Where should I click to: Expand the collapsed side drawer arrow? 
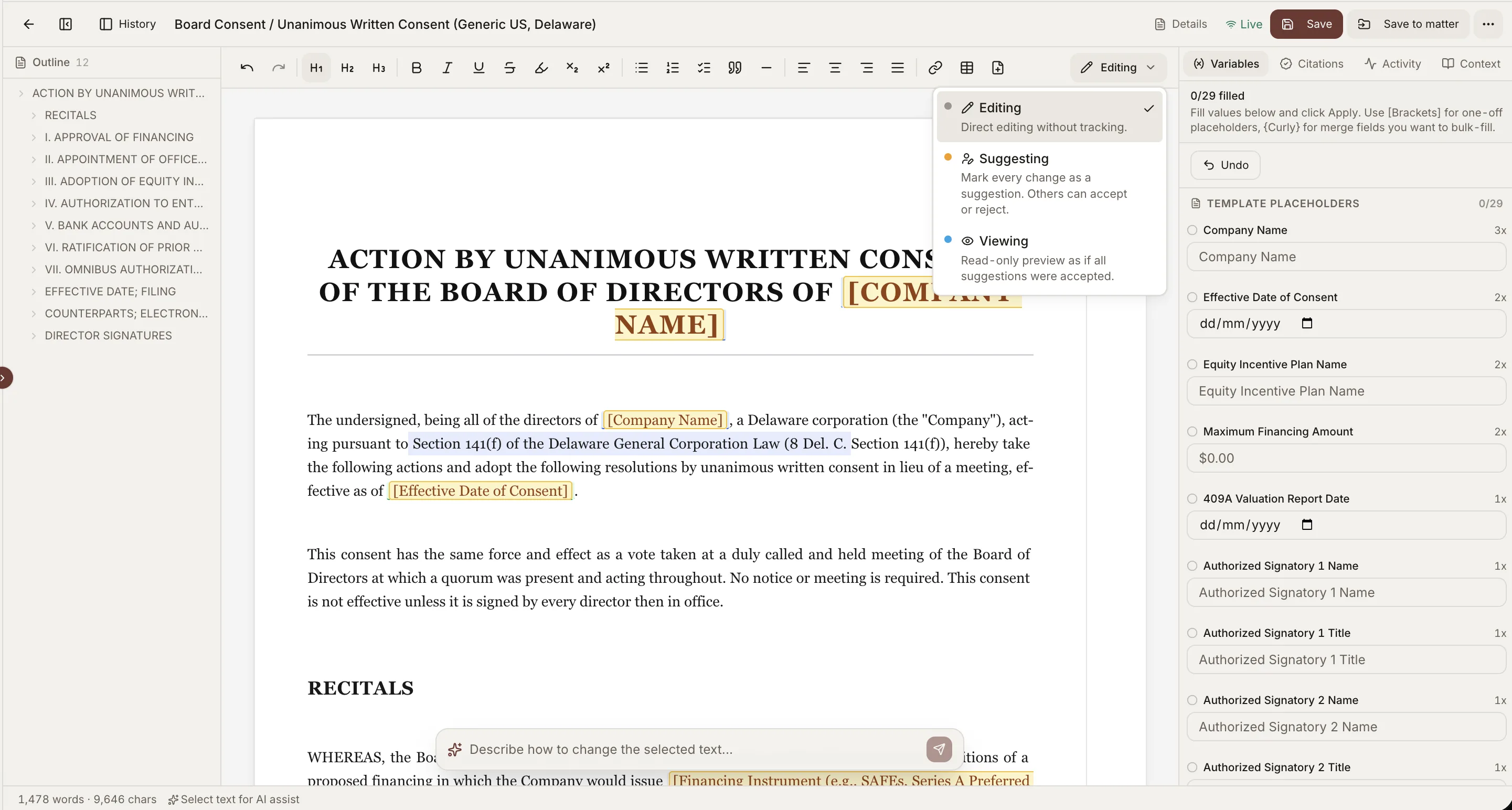click(x=4, y=377)
